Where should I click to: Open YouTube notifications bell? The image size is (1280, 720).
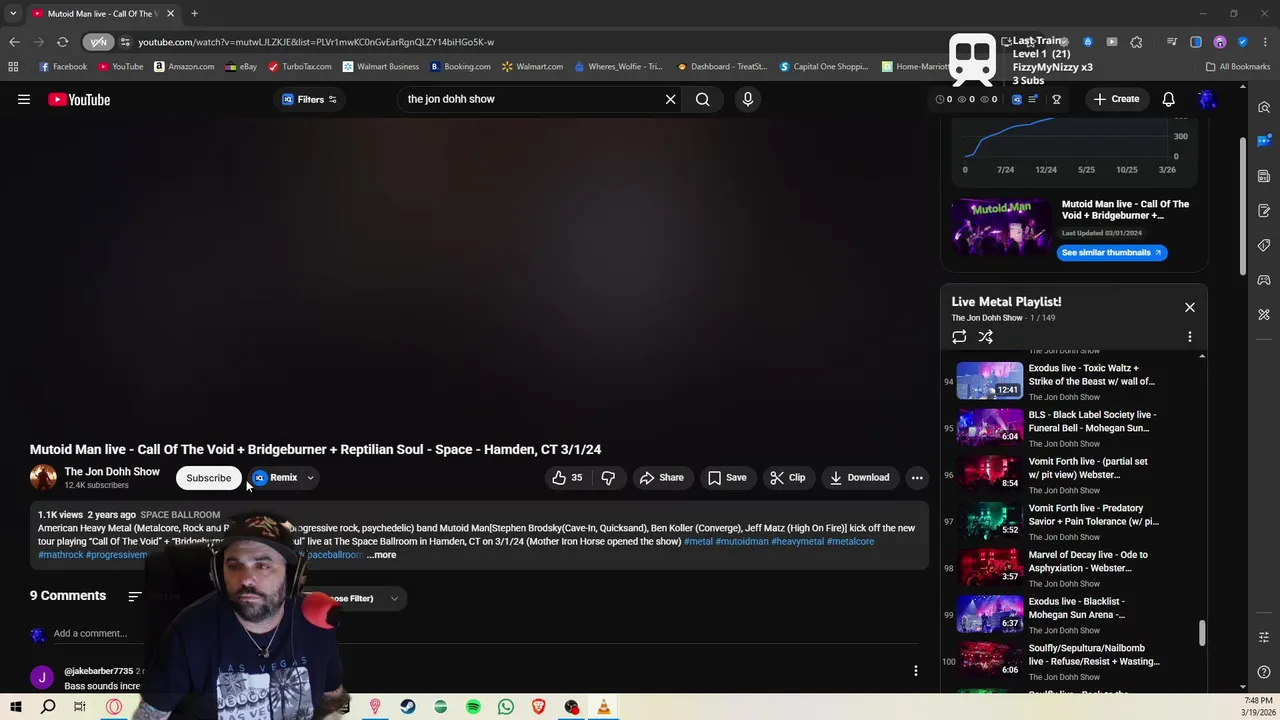click(x=1168, y=99)
